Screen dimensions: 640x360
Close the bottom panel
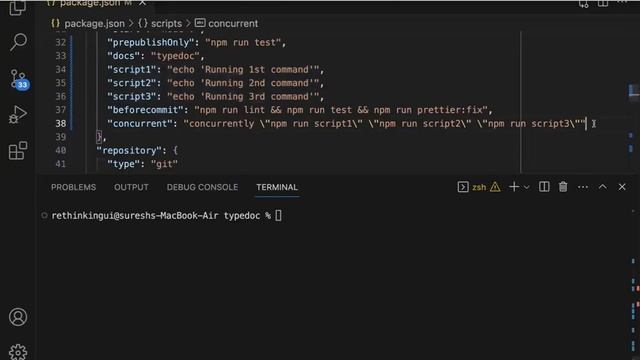click(622, 187)
